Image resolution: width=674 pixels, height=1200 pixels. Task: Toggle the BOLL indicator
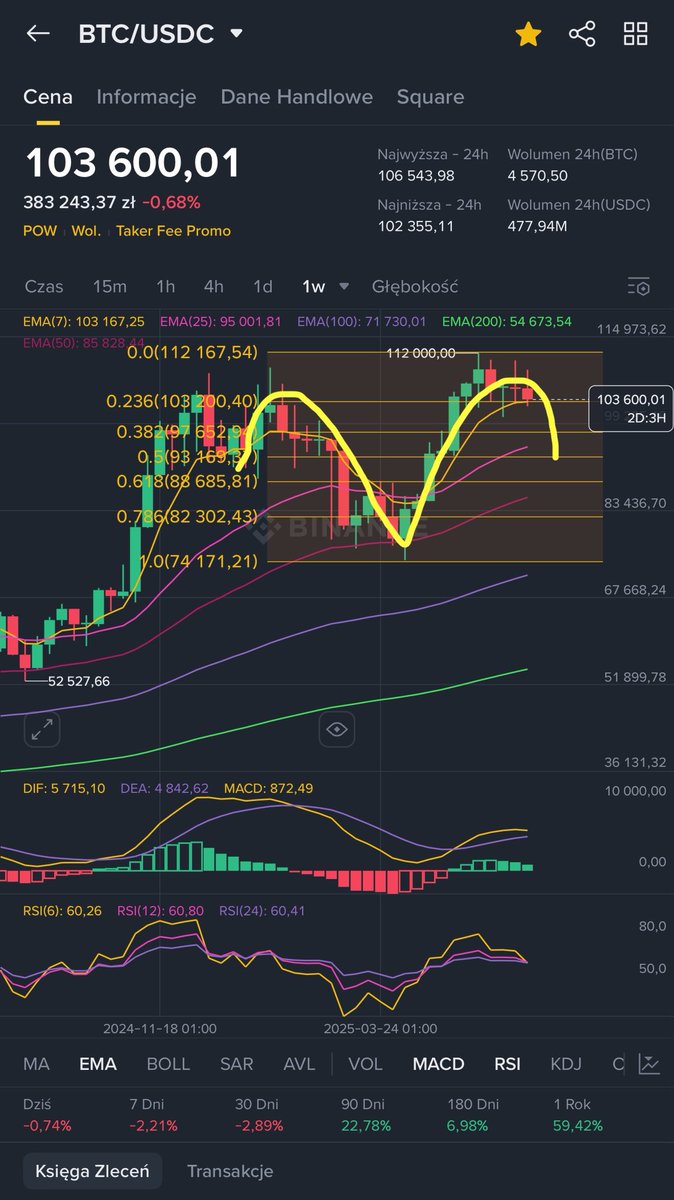[168, 1064]
